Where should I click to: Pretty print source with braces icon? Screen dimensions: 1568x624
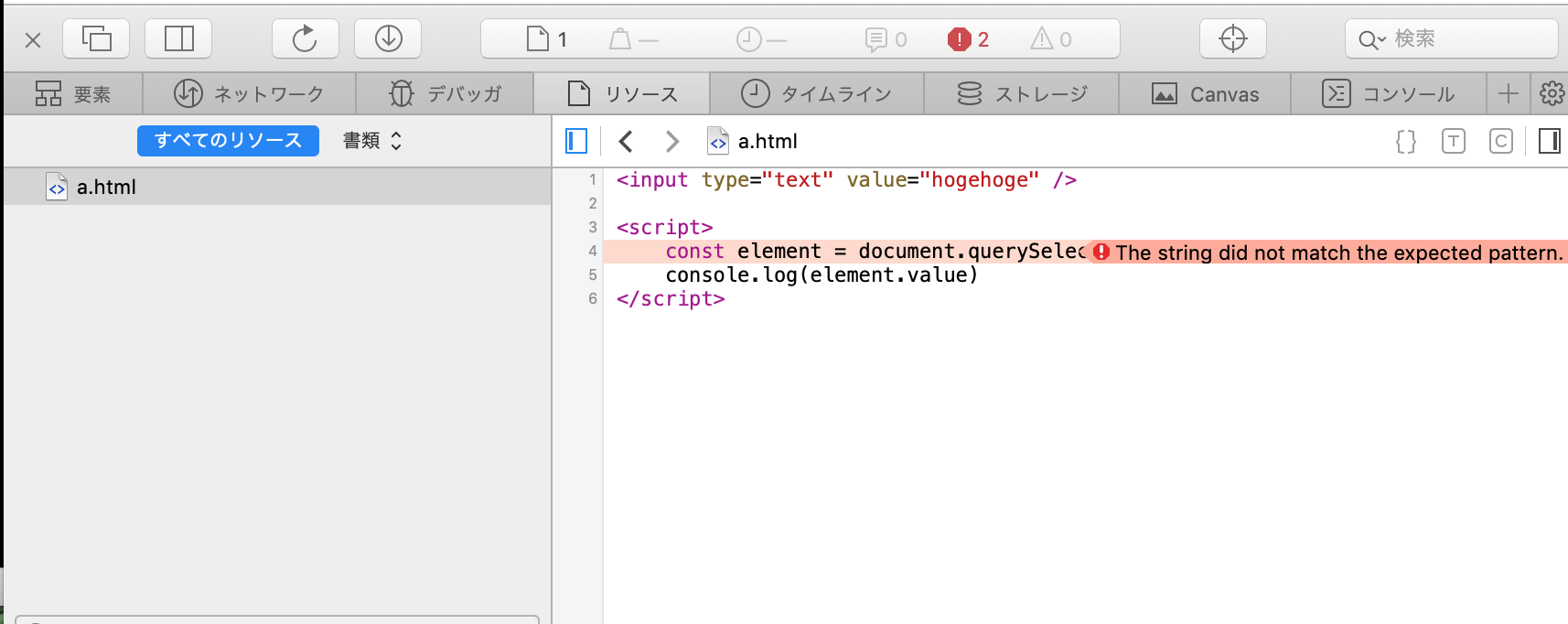coord(1406,141)
